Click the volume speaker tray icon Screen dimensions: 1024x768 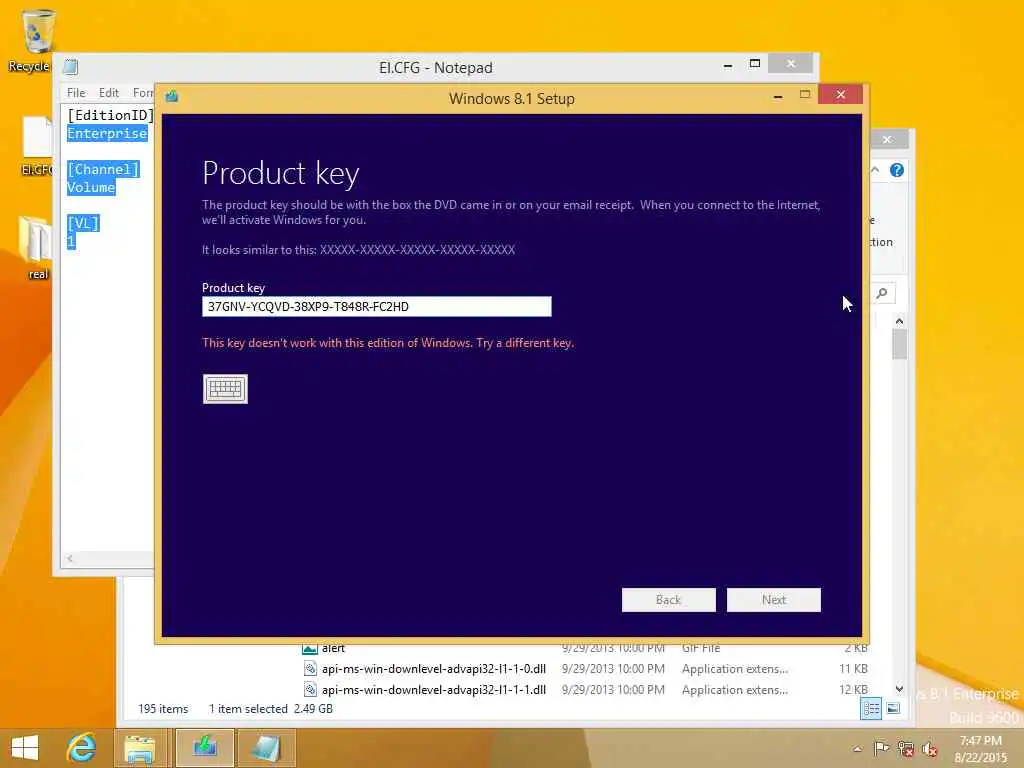930,749
